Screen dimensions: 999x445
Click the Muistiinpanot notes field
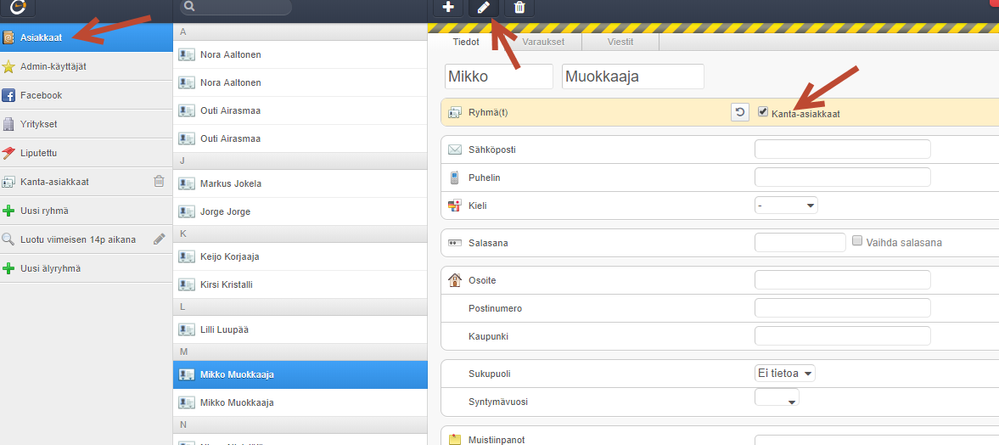pyautogui.click(x=877, y=440)
